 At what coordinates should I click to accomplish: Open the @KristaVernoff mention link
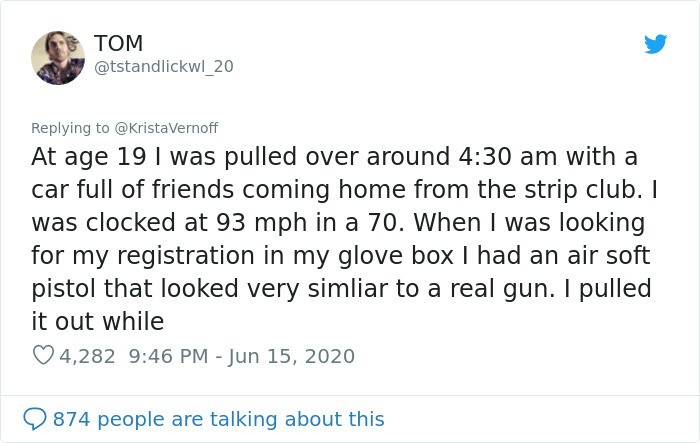point(167,128)
